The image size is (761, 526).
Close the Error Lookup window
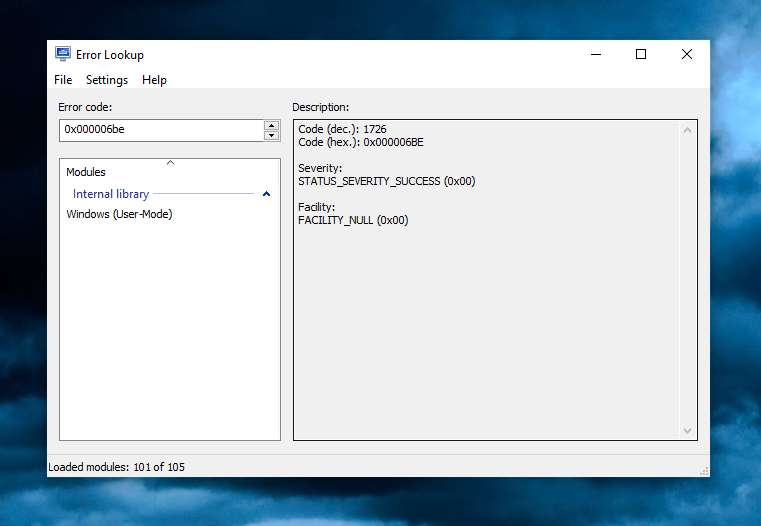click(687, 54)
